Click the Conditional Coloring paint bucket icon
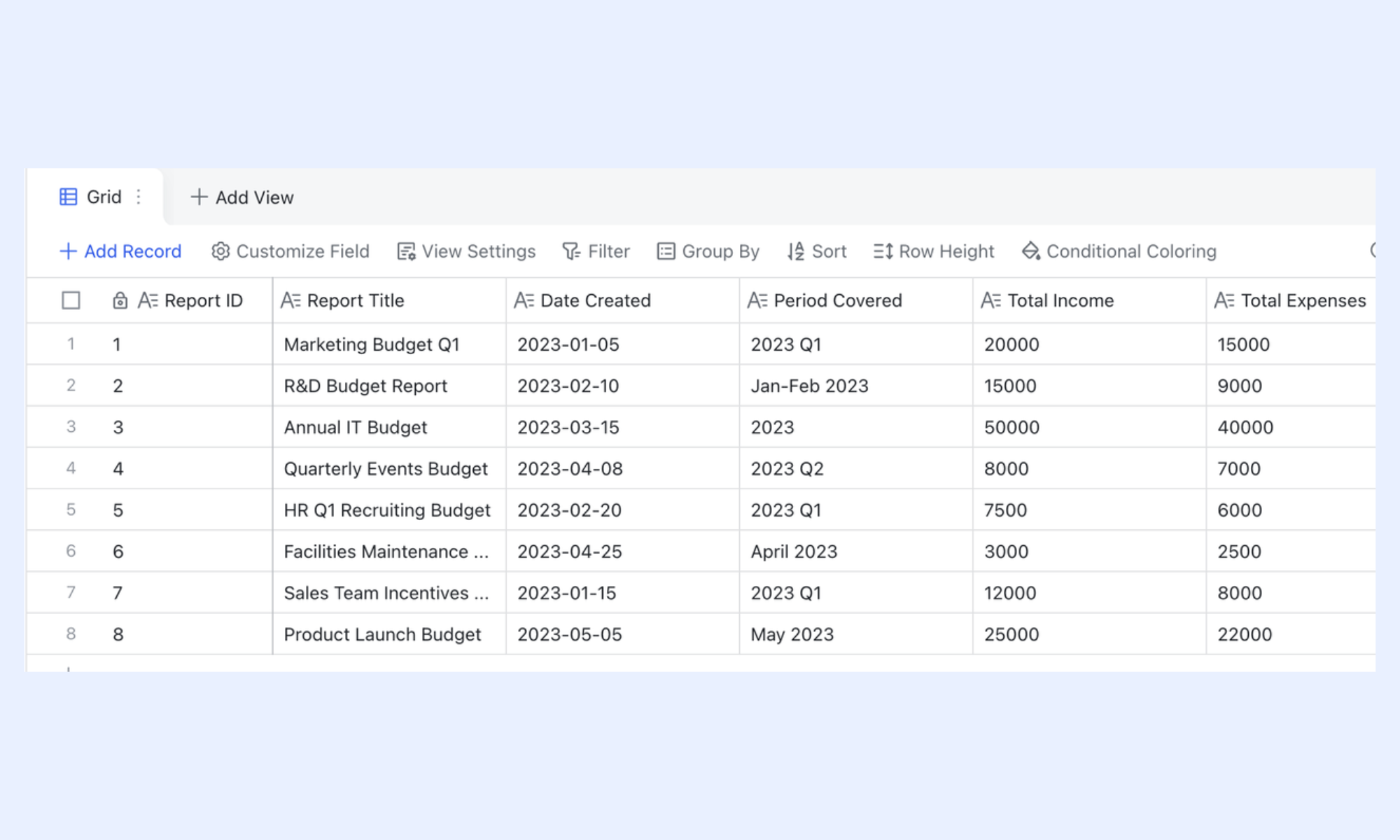Screen dimensions: 1400x840 click(1030, 251)
